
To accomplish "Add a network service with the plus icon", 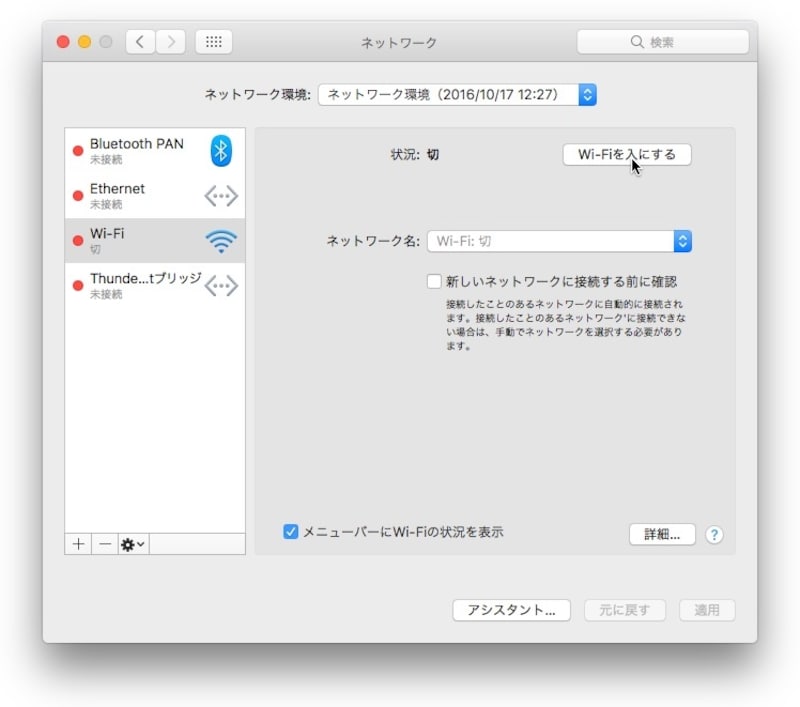I will (78, 543).
